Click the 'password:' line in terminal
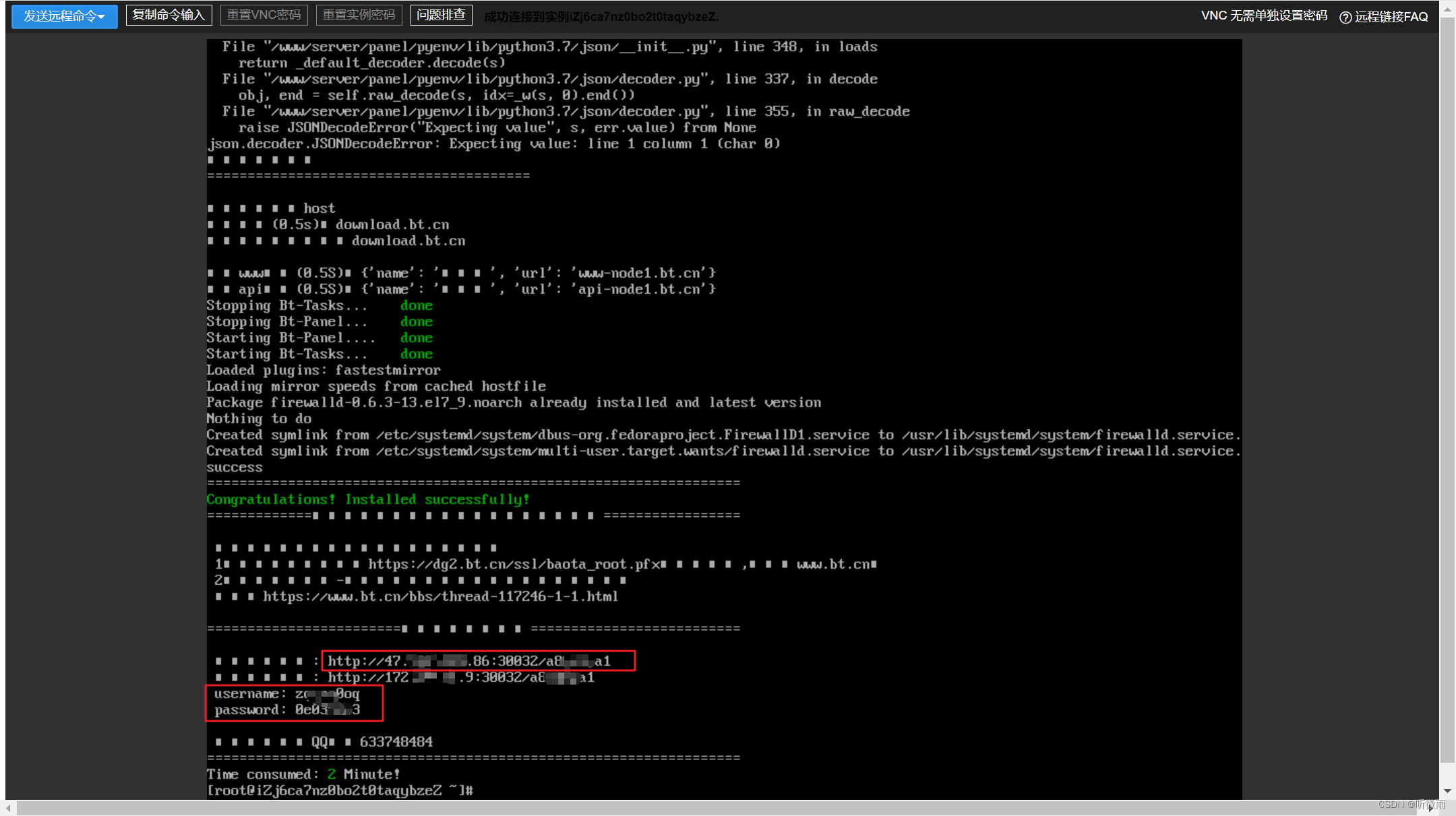Screen dimensions: 1456x816 [287, 710]
